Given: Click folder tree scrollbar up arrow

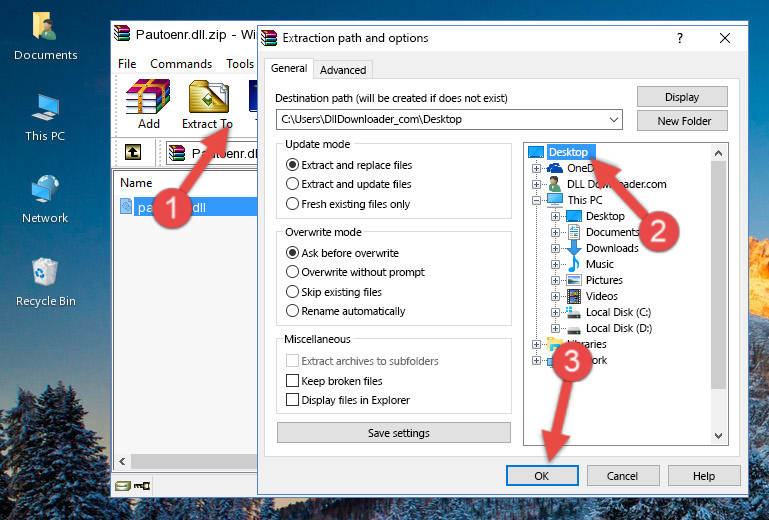Looking at the screenshot, I should point(718,153).
